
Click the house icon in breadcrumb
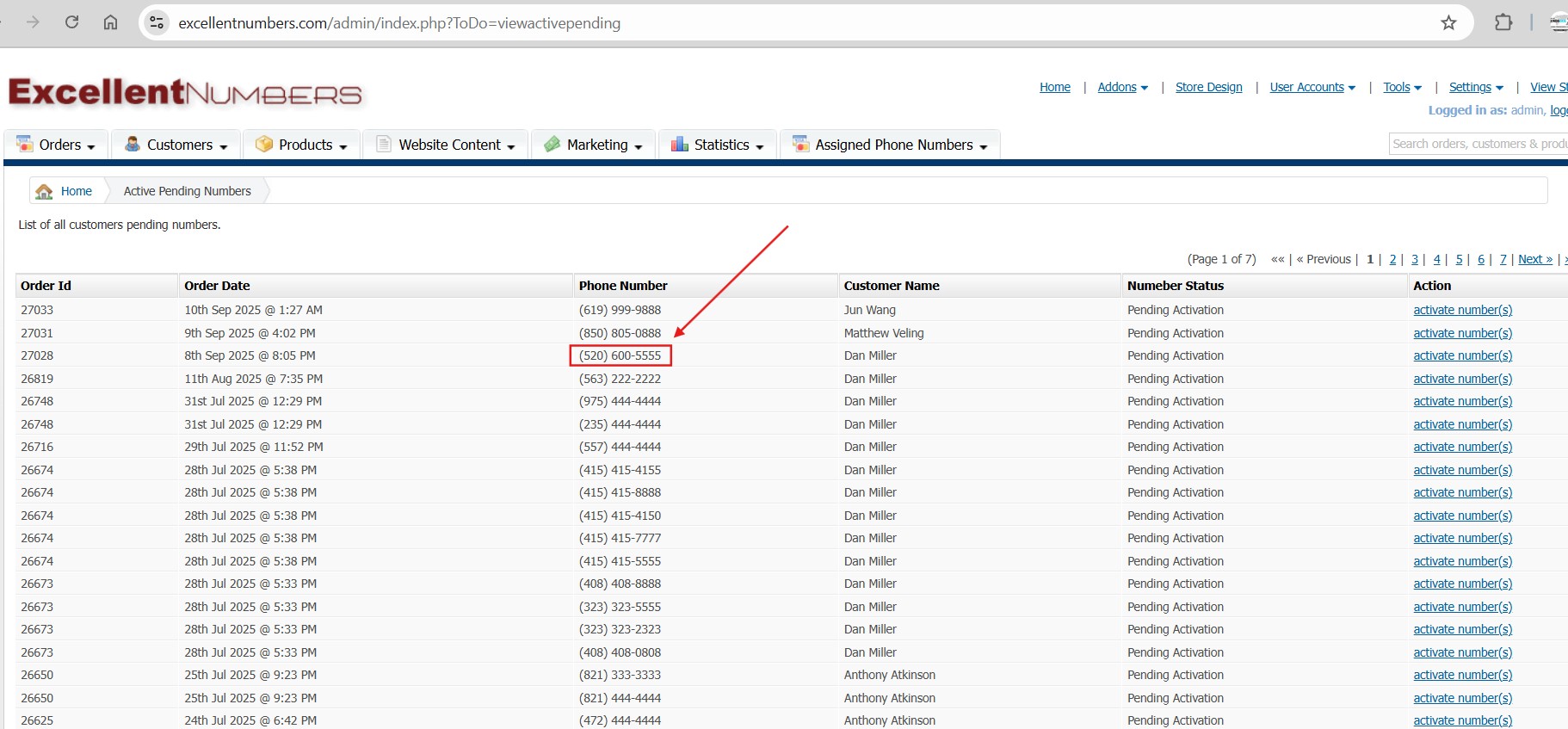click(44, 191)
